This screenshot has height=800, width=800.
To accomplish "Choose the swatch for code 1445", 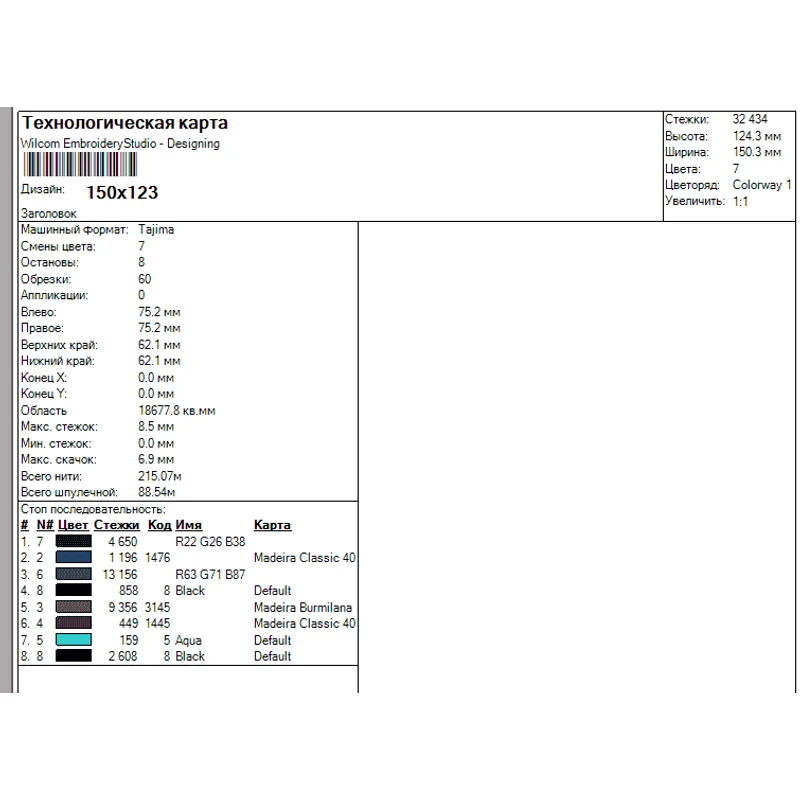I will pyautogui.click(x=73, y=623).
